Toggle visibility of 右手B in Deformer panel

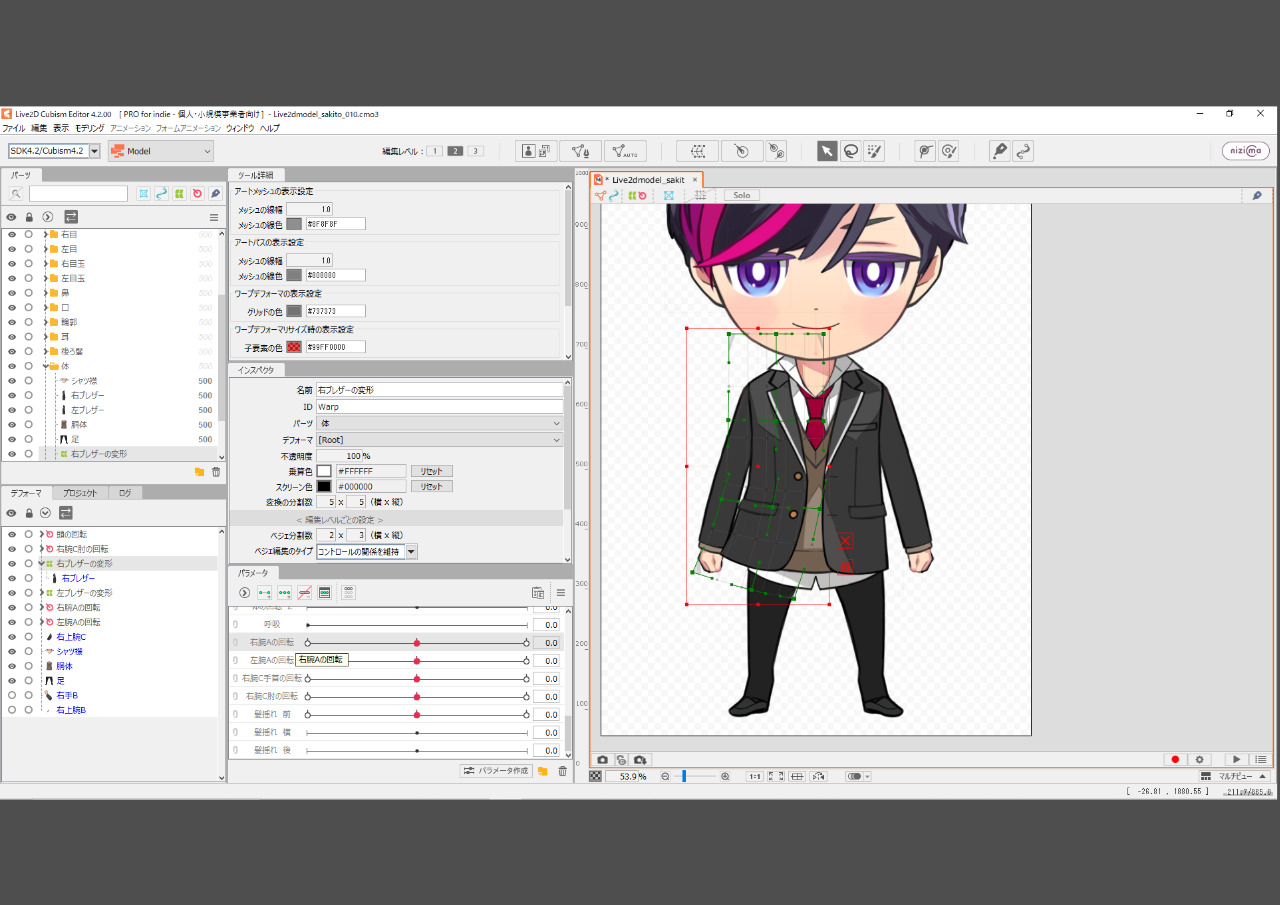coord(12,695)
